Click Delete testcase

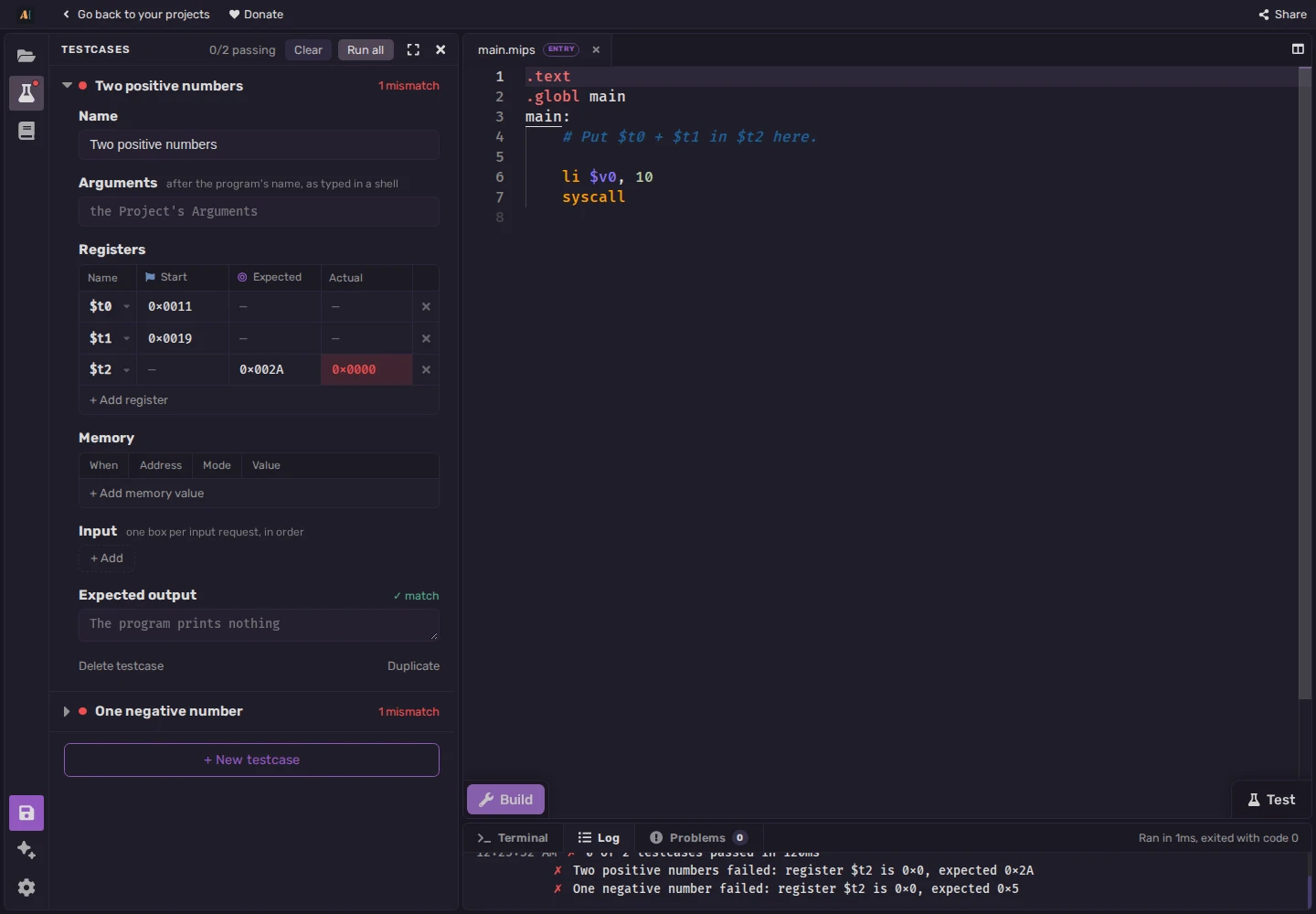(x=122, y=666)
